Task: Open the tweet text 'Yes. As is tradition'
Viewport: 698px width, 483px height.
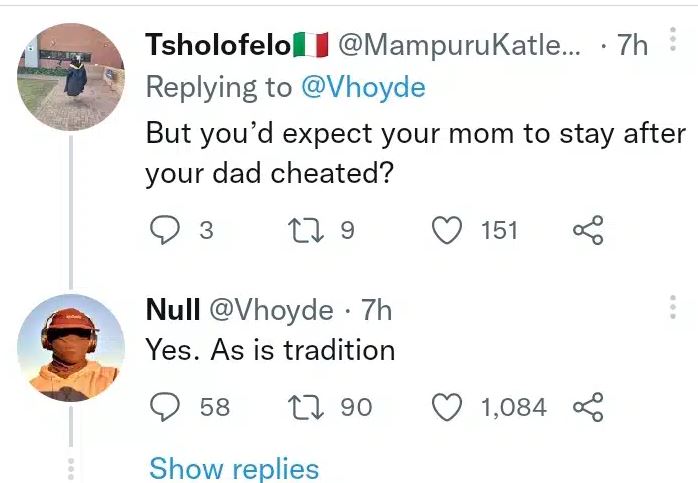Action: pyautogui.click(x=270, y=350)
